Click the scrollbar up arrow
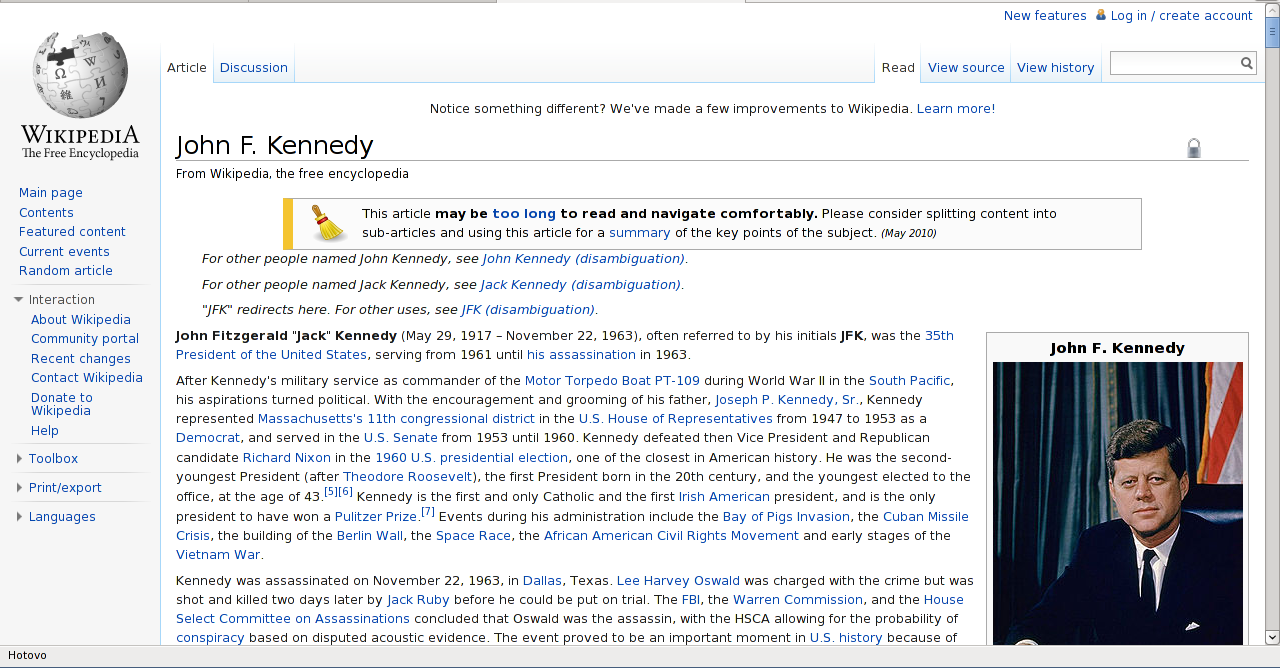The height and width of the screenshot is (668, 1280). point(1272,9)
